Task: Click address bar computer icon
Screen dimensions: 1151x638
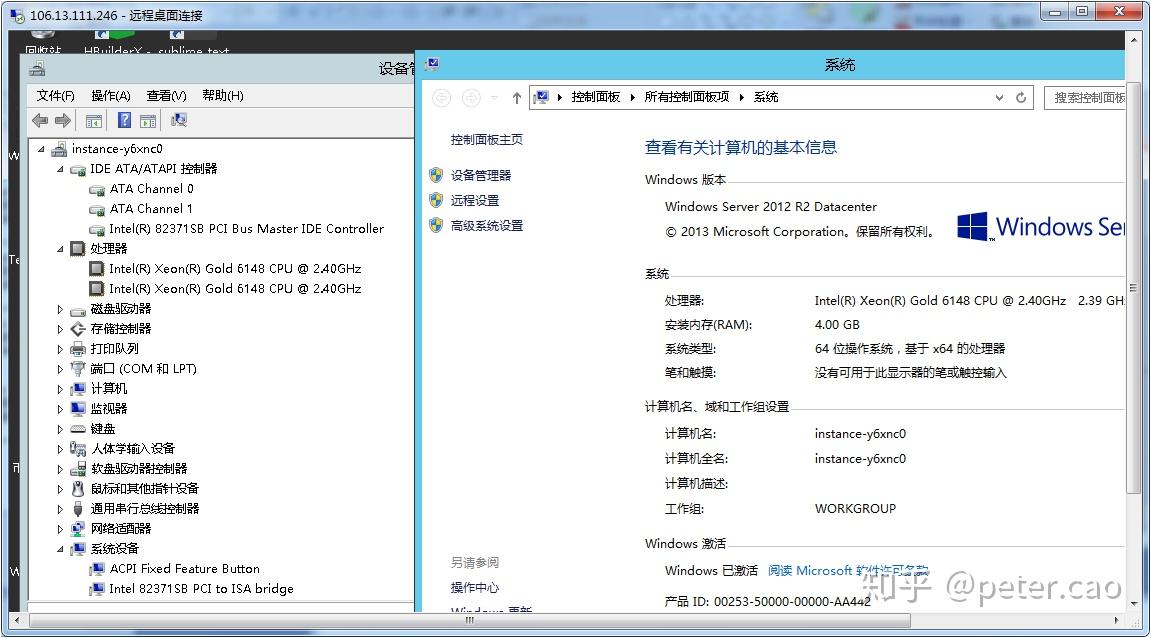Action: point(542,97)
